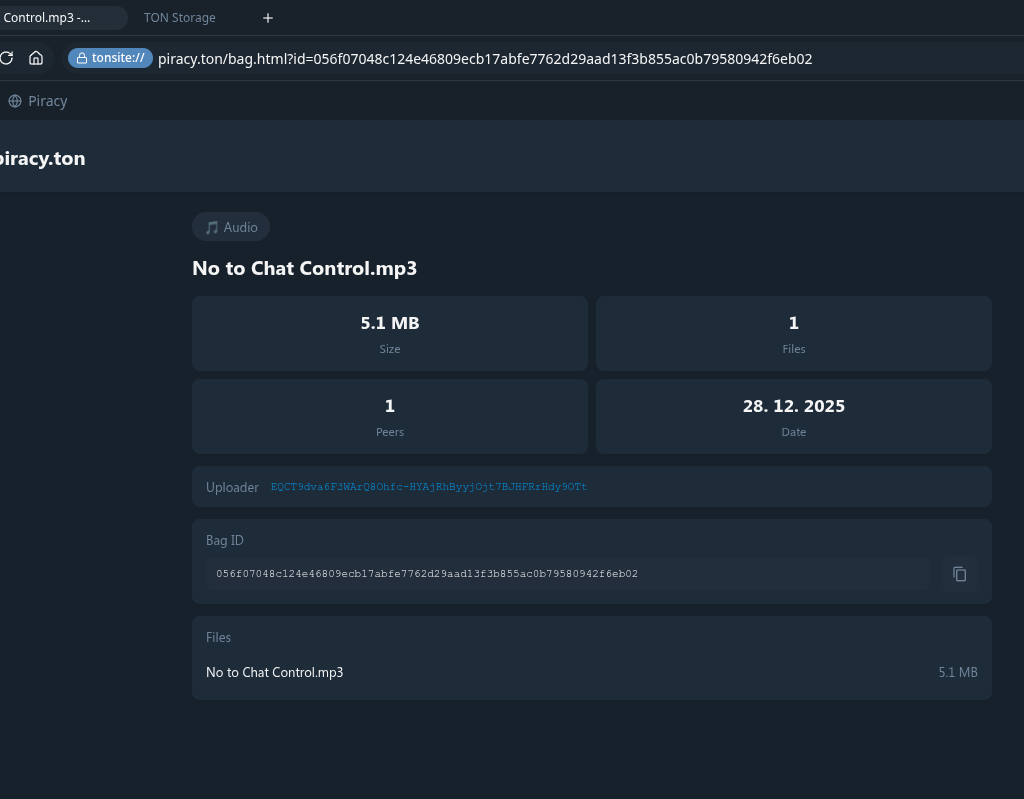Click the 28. 12. 2025 Date card
The height and width of the screenshot is (799, 1024).
point(794,416)
